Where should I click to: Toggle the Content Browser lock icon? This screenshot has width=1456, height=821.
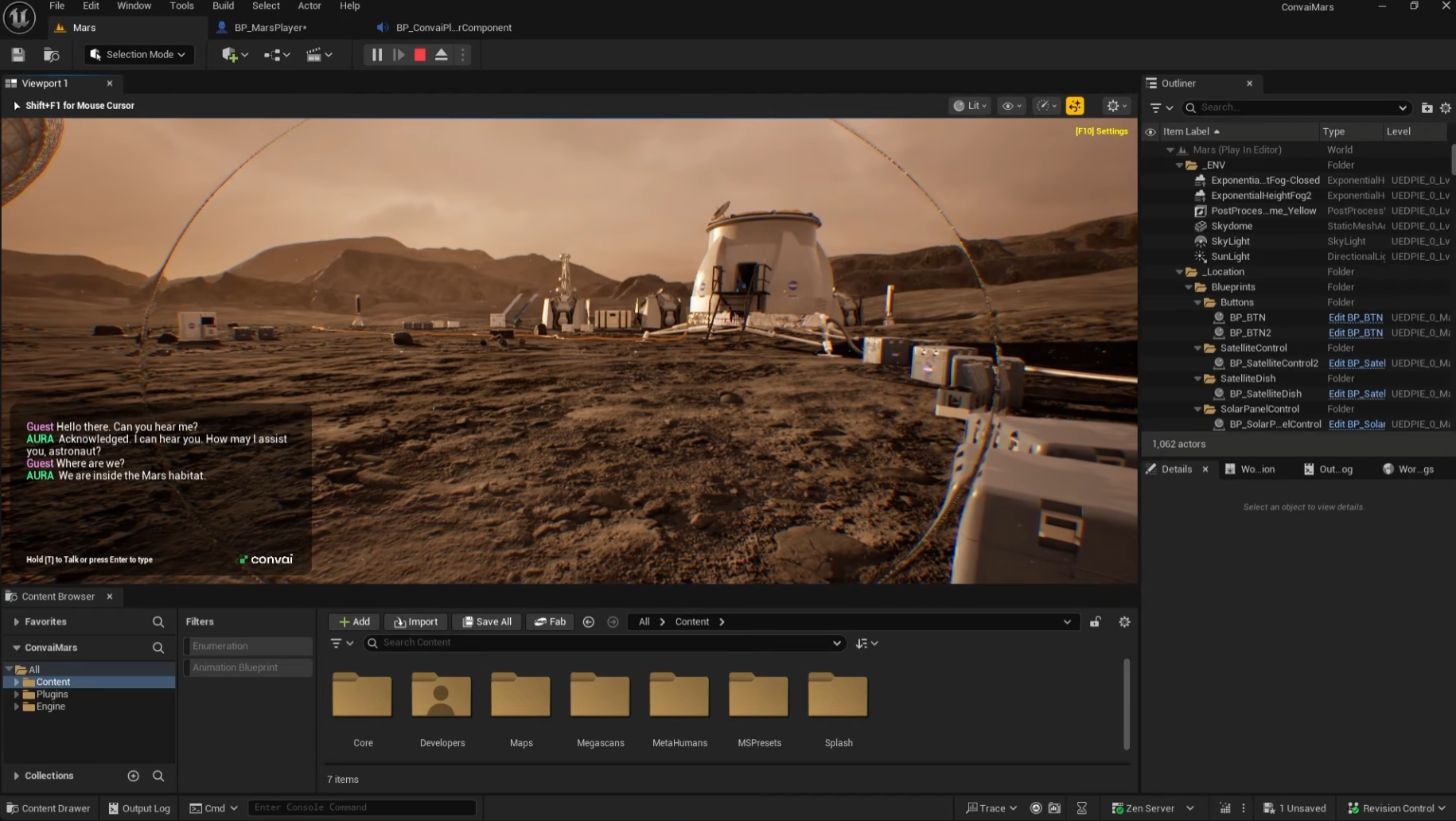pos(1096,622)
